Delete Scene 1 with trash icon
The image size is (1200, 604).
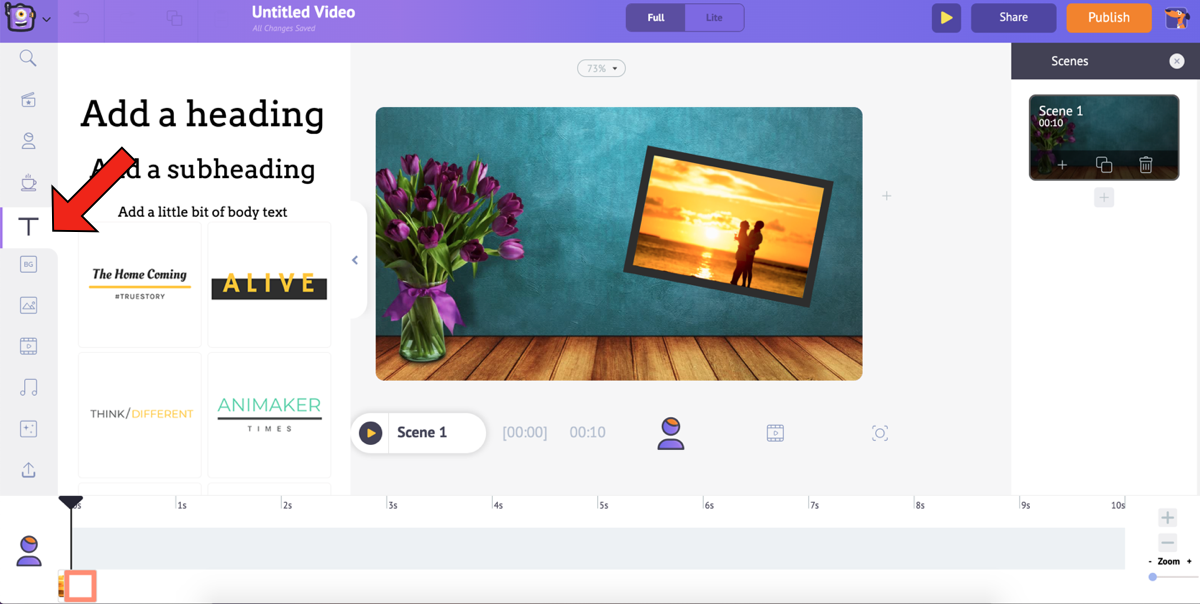(x=1146, y=165)
